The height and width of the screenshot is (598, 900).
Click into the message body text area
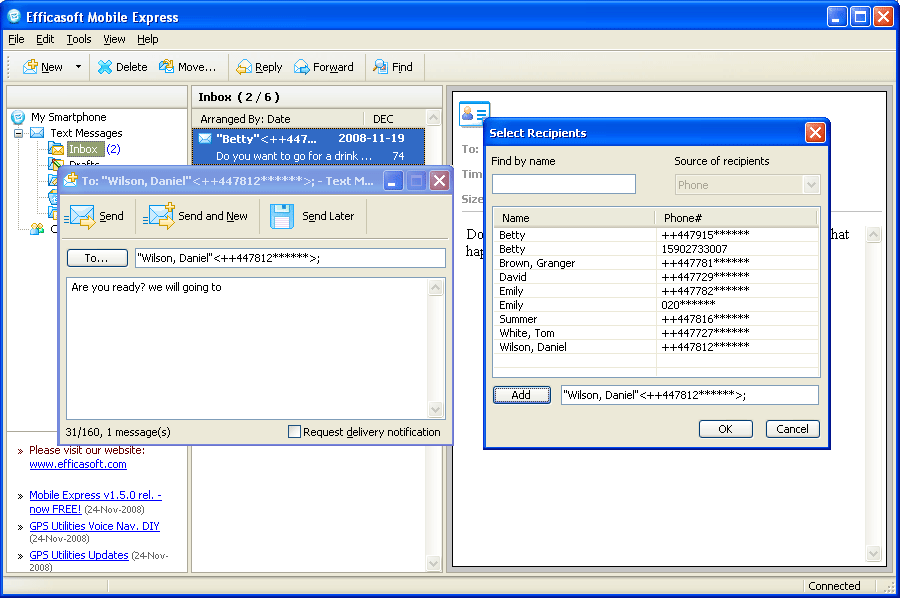[x=247, y=349]
